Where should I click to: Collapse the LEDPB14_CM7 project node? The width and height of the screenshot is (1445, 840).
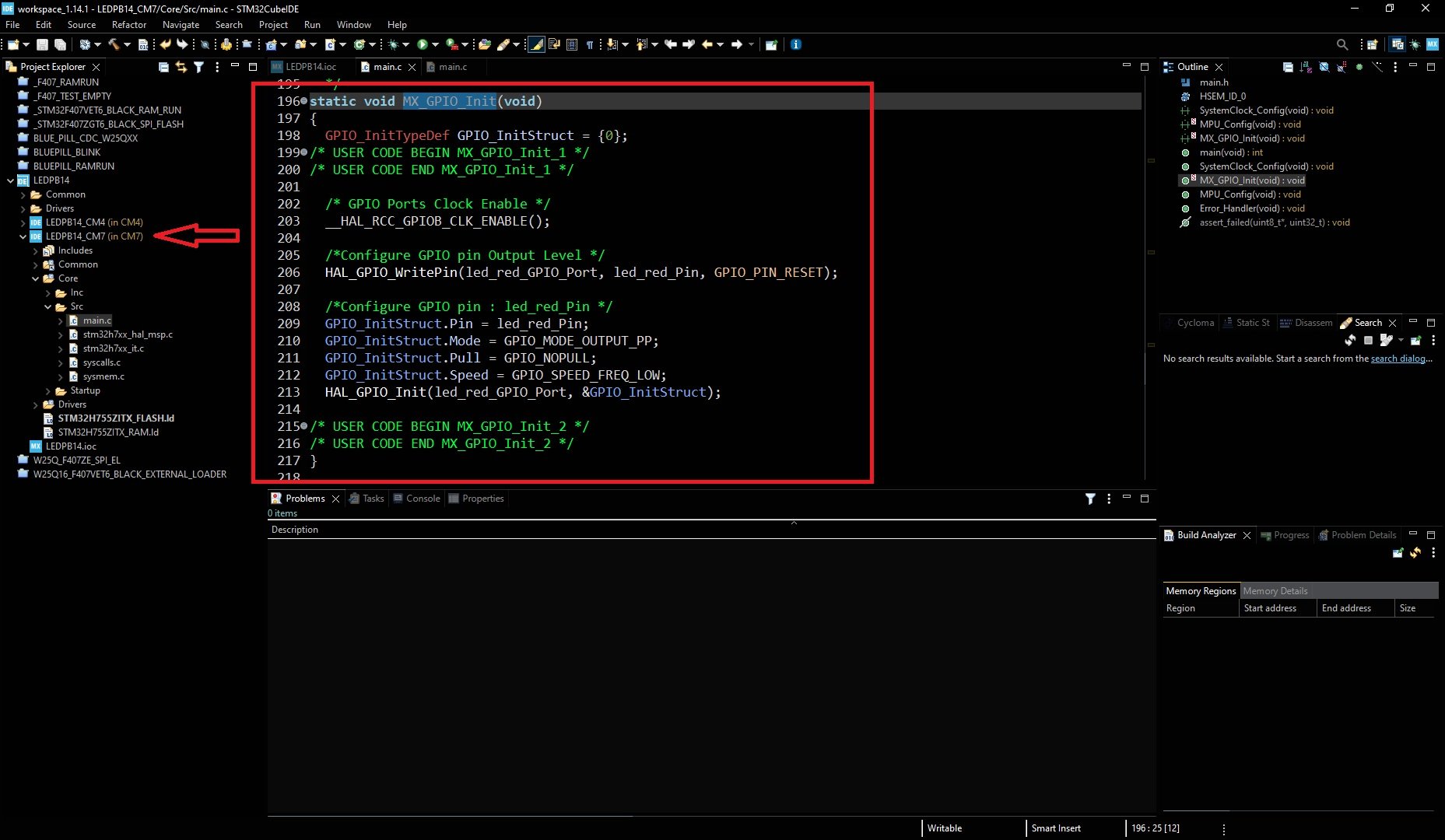pyautogui.click(x=23, y=236)
